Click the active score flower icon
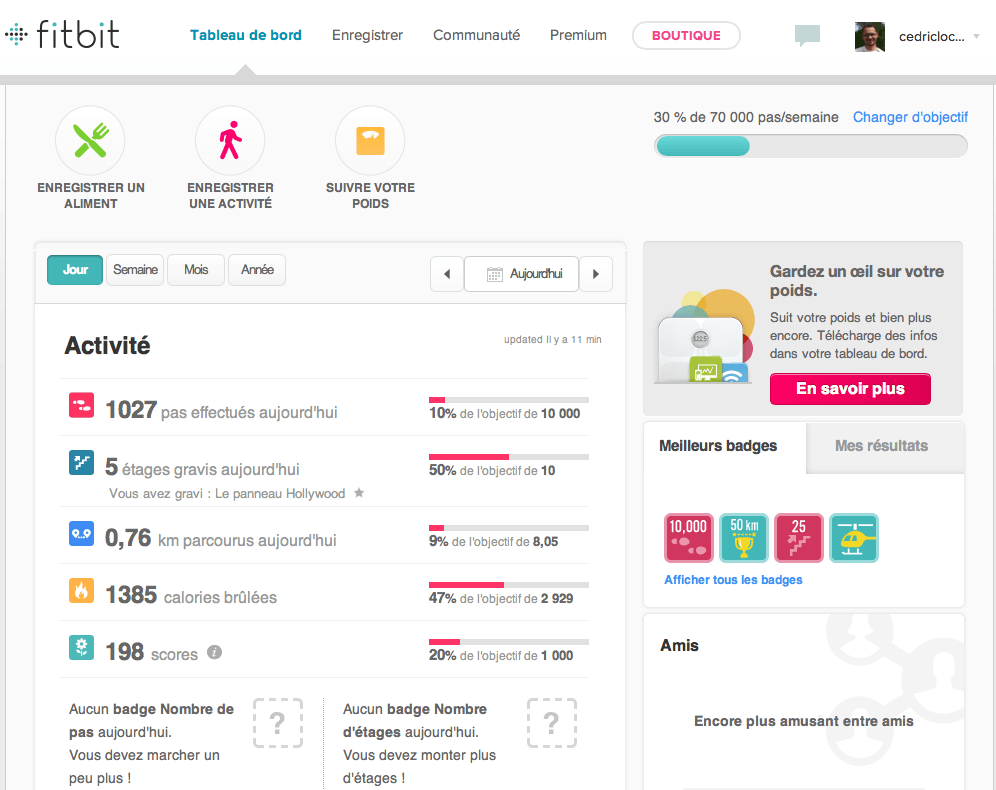 81,648
